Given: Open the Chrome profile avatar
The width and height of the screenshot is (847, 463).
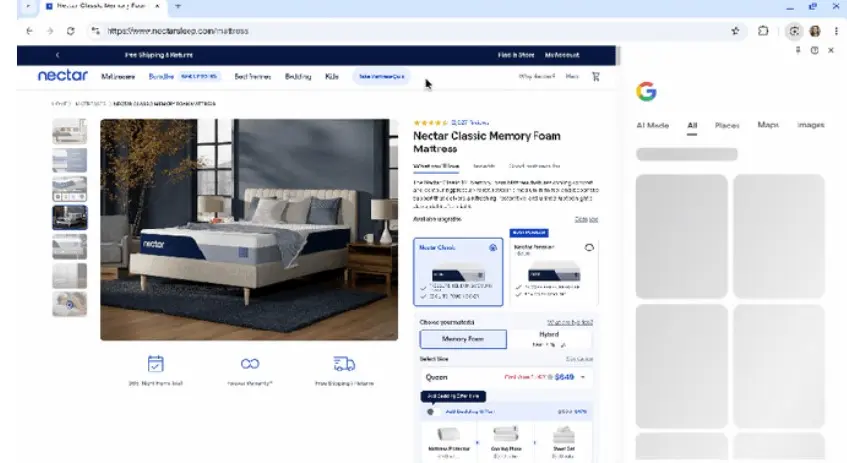Looking at the screenshot, I should (815, 31).
